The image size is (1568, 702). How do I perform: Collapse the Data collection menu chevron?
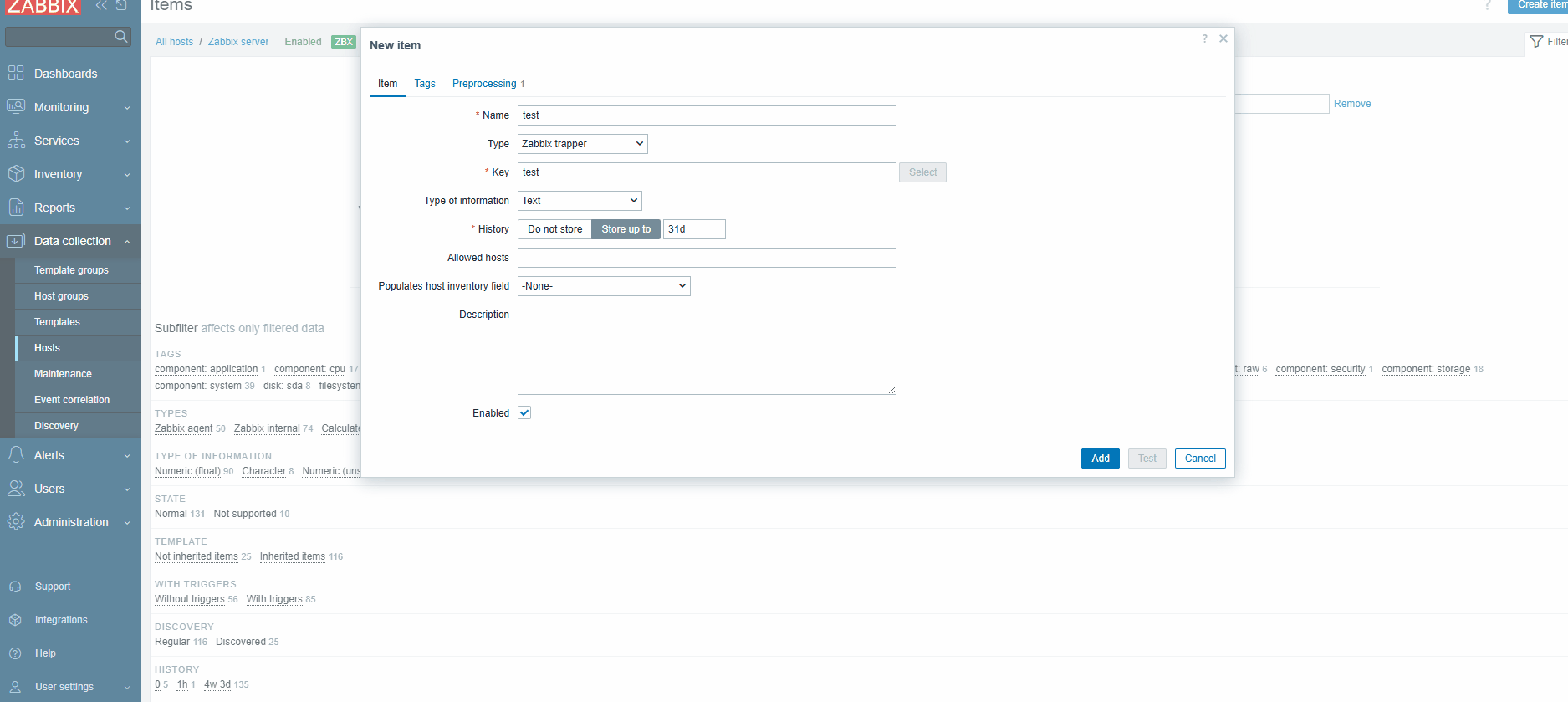pos(127,242)
